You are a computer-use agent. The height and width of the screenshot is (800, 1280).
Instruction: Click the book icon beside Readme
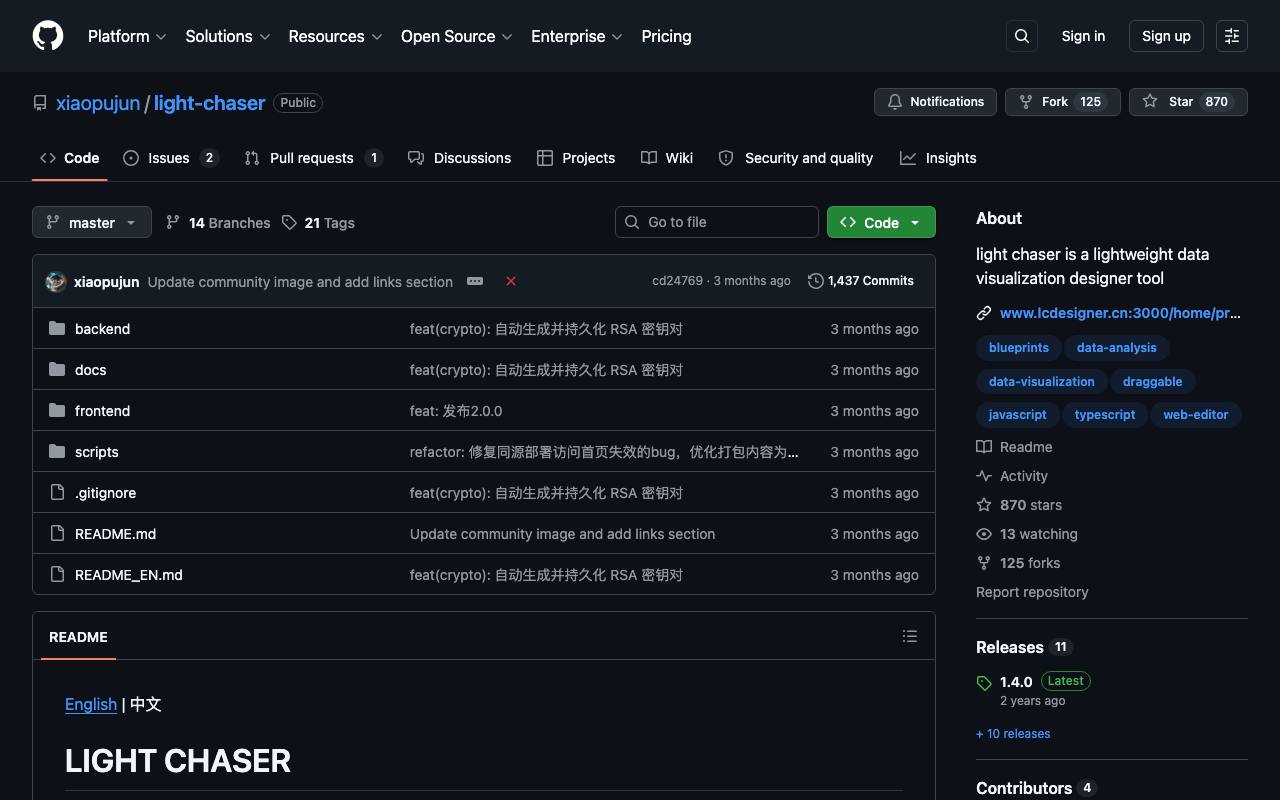(x=984, y=447)
